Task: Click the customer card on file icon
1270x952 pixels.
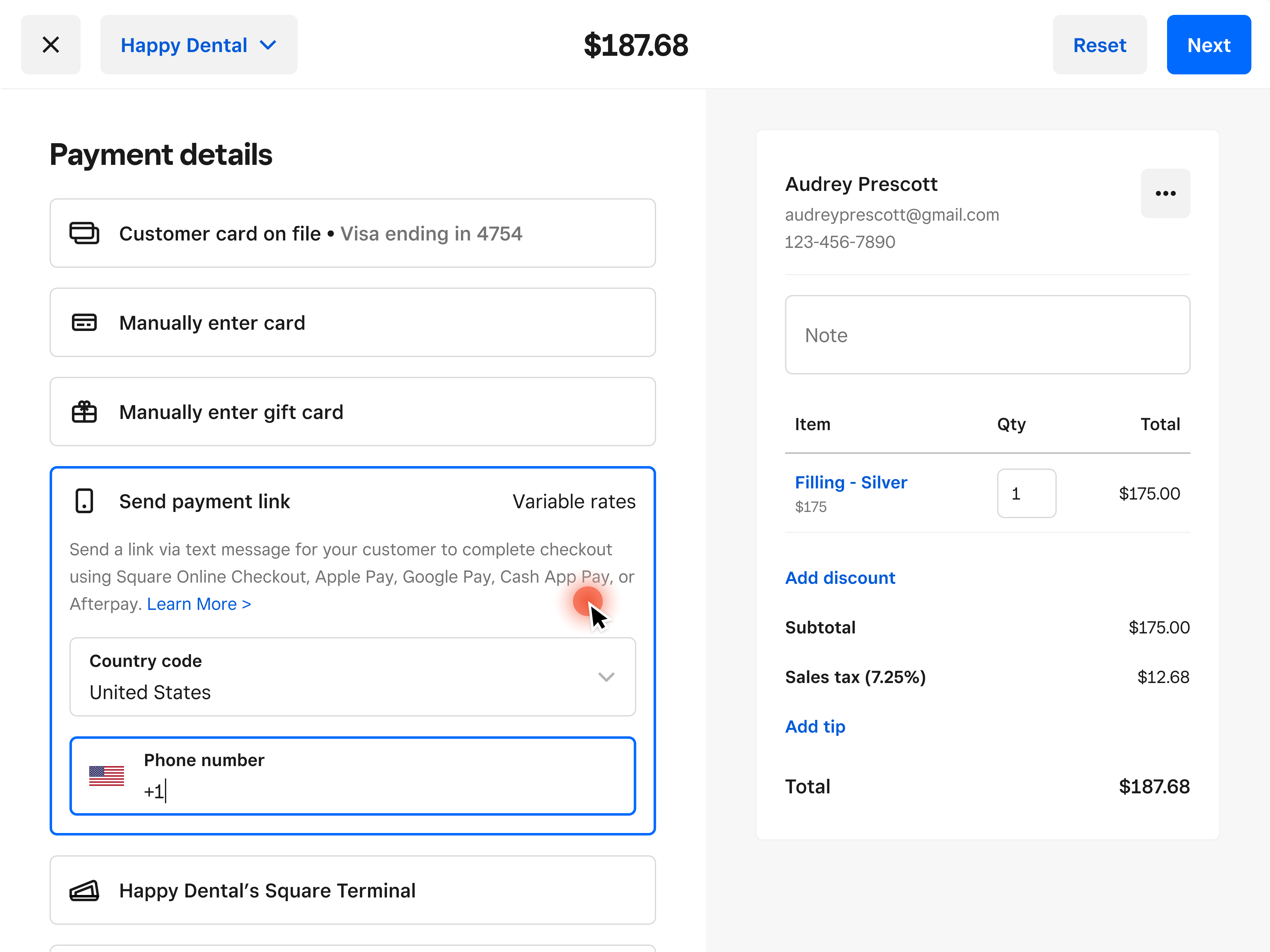Action: coord(84,234)
